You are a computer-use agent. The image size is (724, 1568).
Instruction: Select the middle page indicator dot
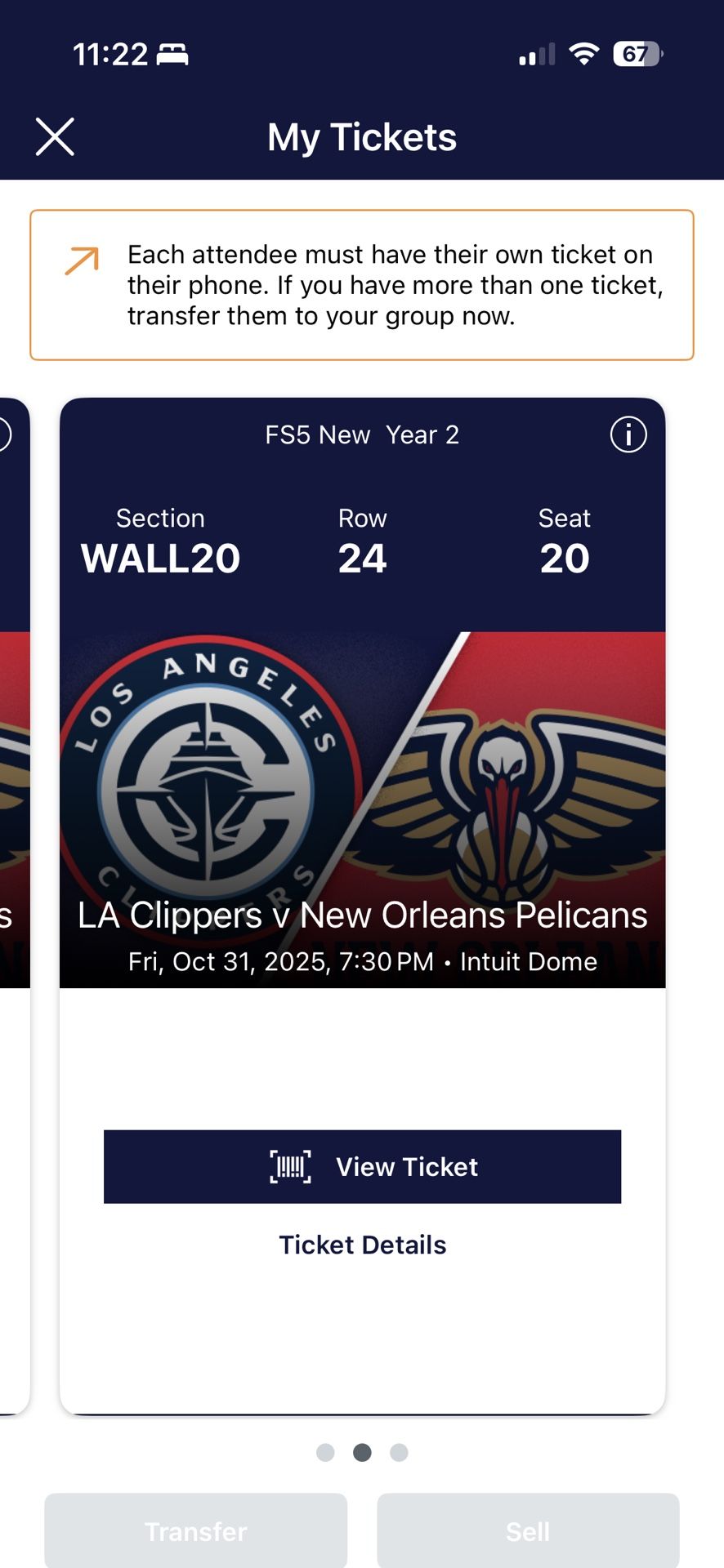pos(362,1452)
